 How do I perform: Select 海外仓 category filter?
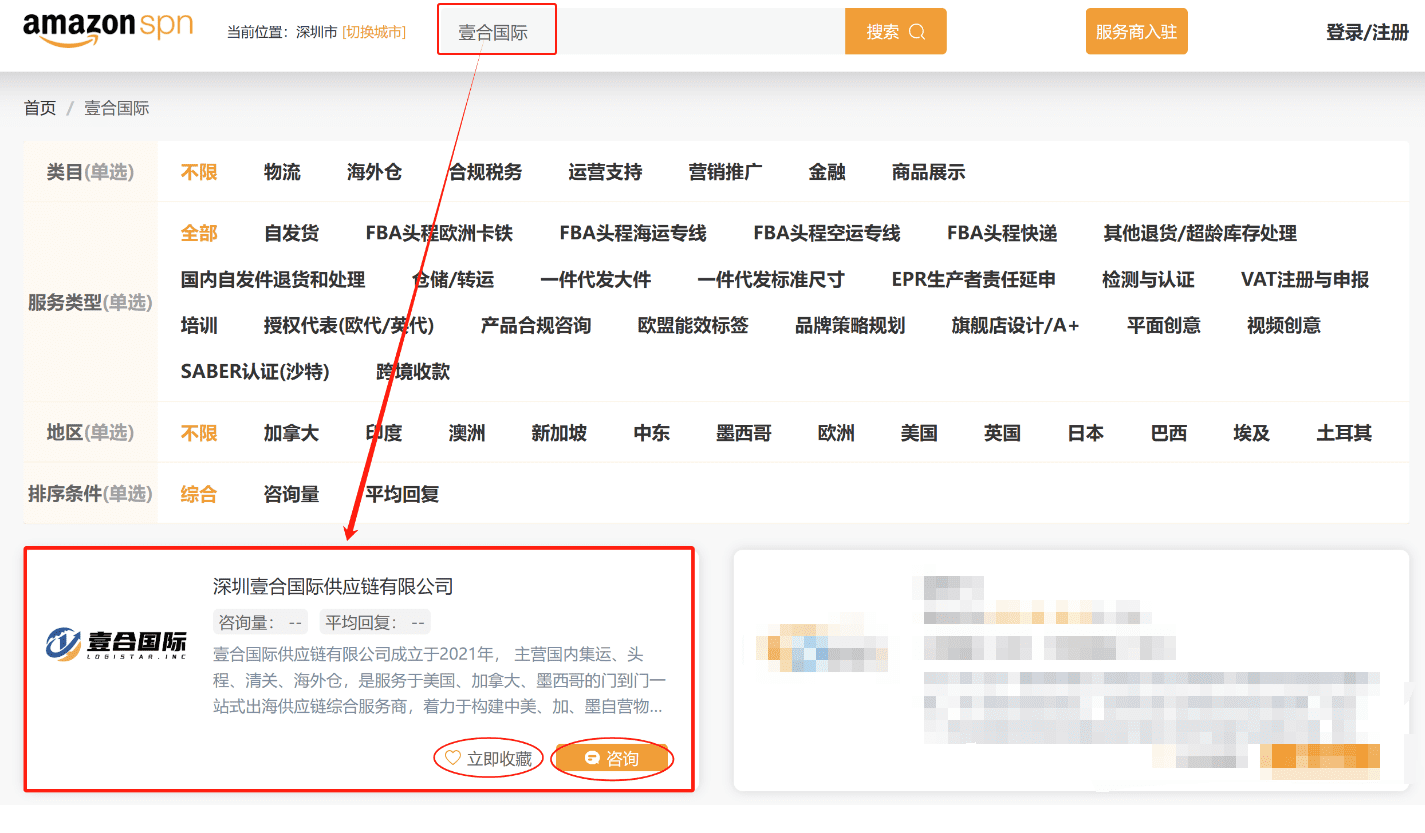tap(374, 172)
